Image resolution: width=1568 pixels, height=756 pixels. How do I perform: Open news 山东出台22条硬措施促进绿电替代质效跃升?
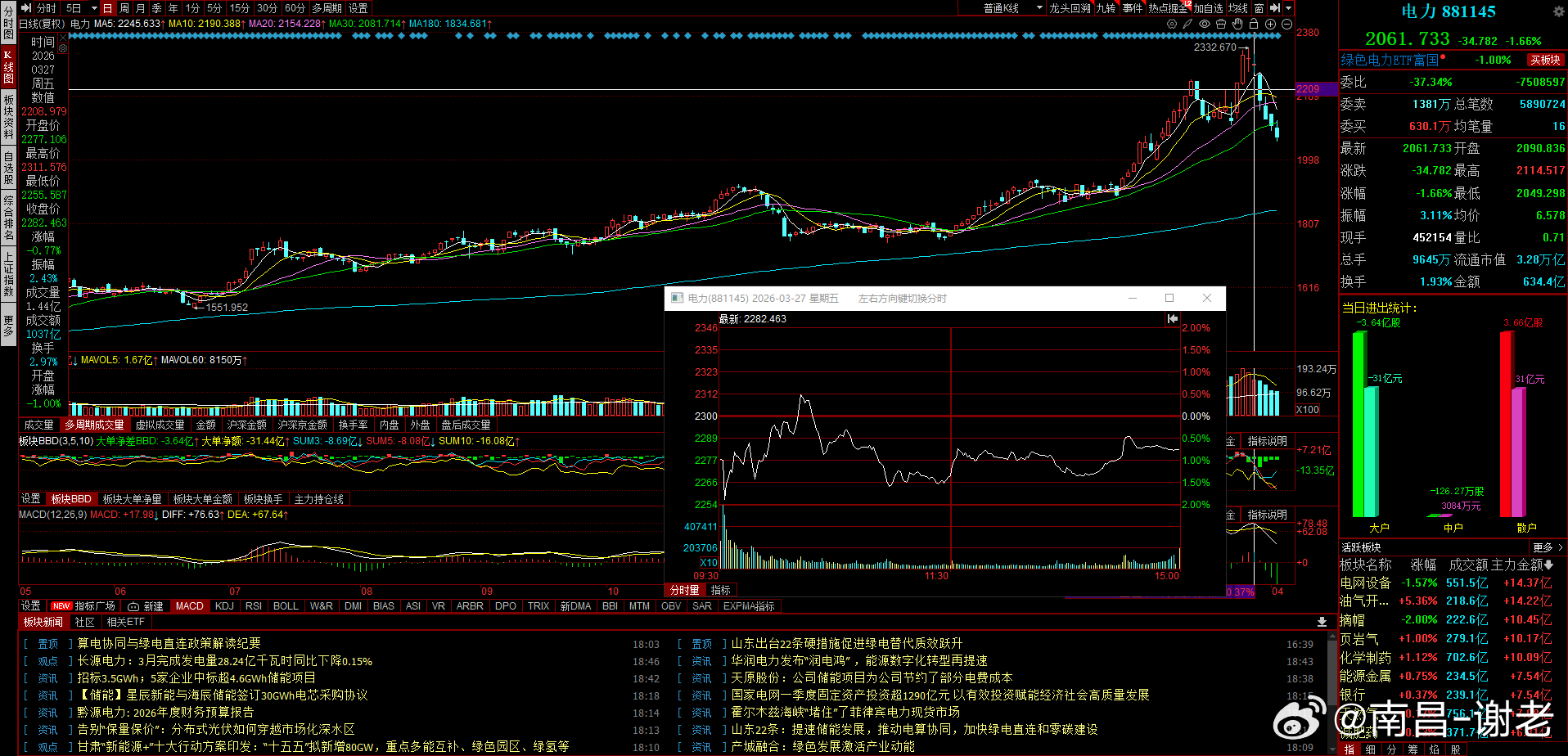pyautogui.click(x=847, y=644)
